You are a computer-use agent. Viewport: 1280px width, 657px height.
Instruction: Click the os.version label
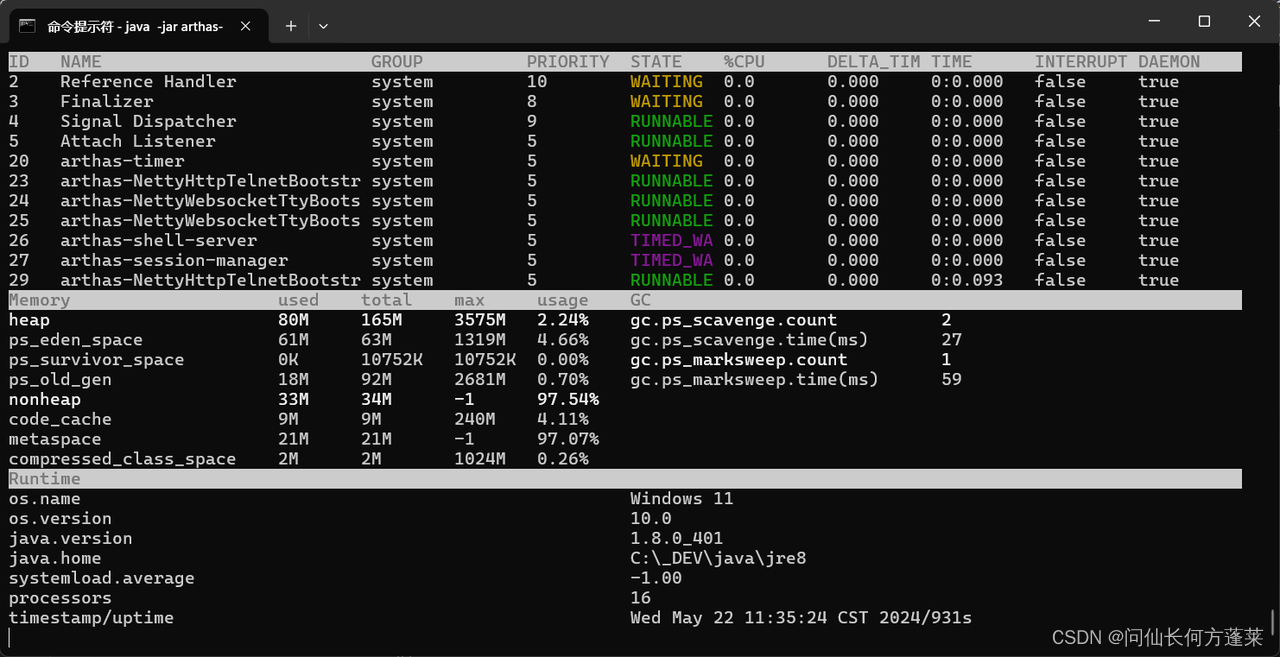tap(60, 519)
